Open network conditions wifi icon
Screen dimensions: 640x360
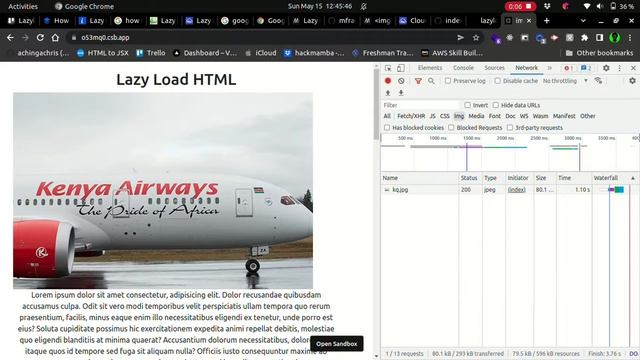pyautogui.click(x=598, y=81)
